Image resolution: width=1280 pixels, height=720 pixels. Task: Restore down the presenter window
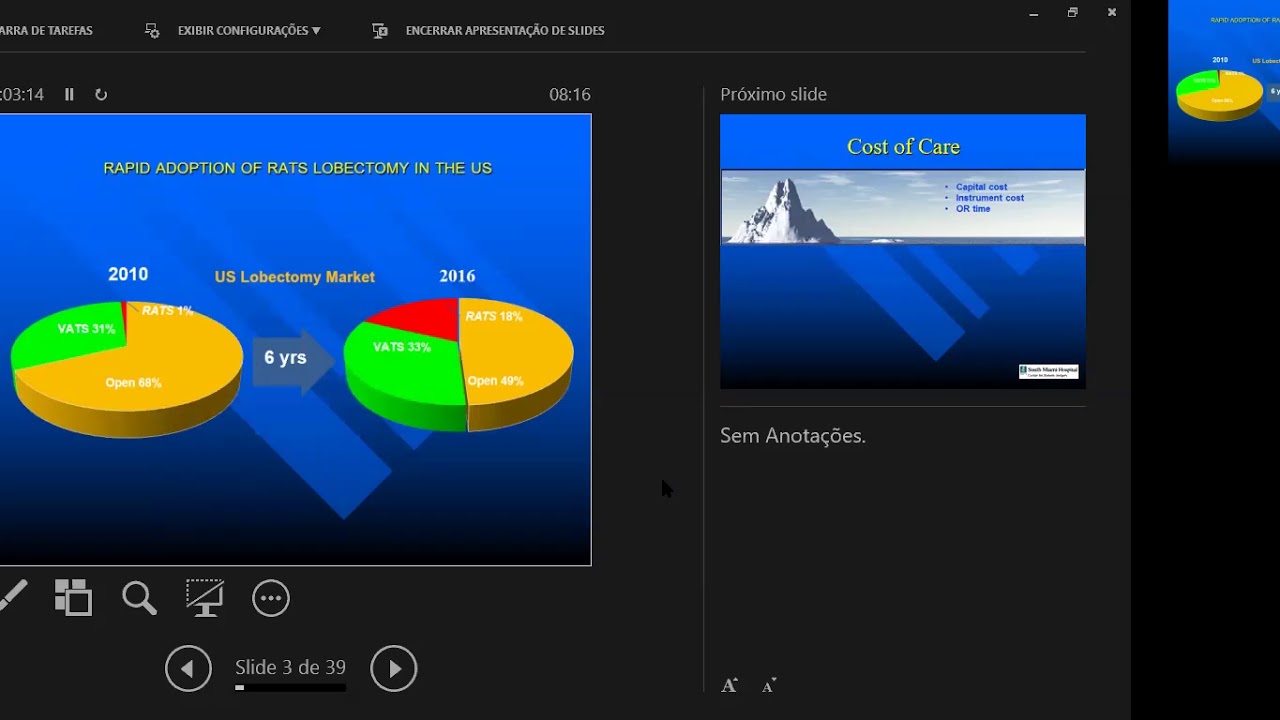pyautogui.click(x=1072, y=13)
